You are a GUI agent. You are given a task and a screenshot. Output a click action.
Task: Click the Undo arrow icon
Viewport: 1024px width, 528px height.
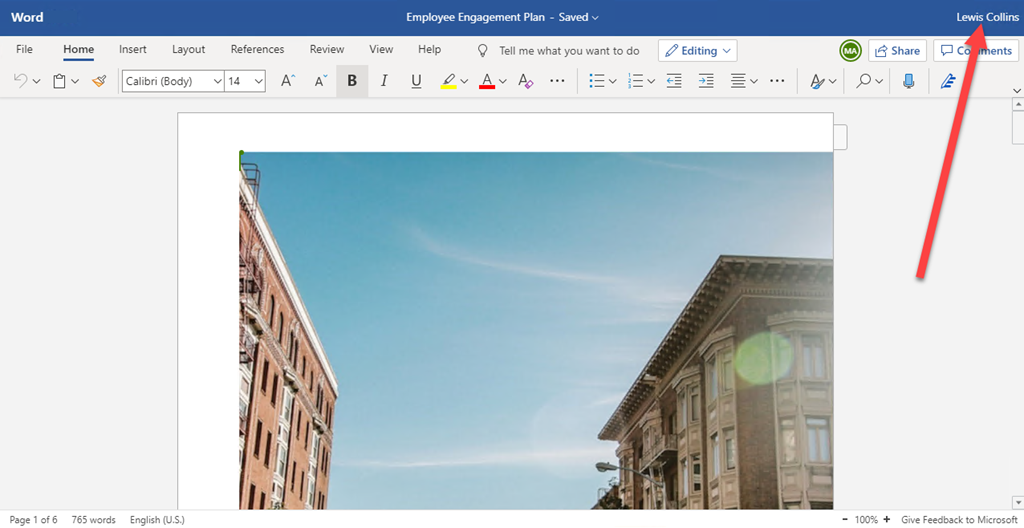[x=21, y=81]
